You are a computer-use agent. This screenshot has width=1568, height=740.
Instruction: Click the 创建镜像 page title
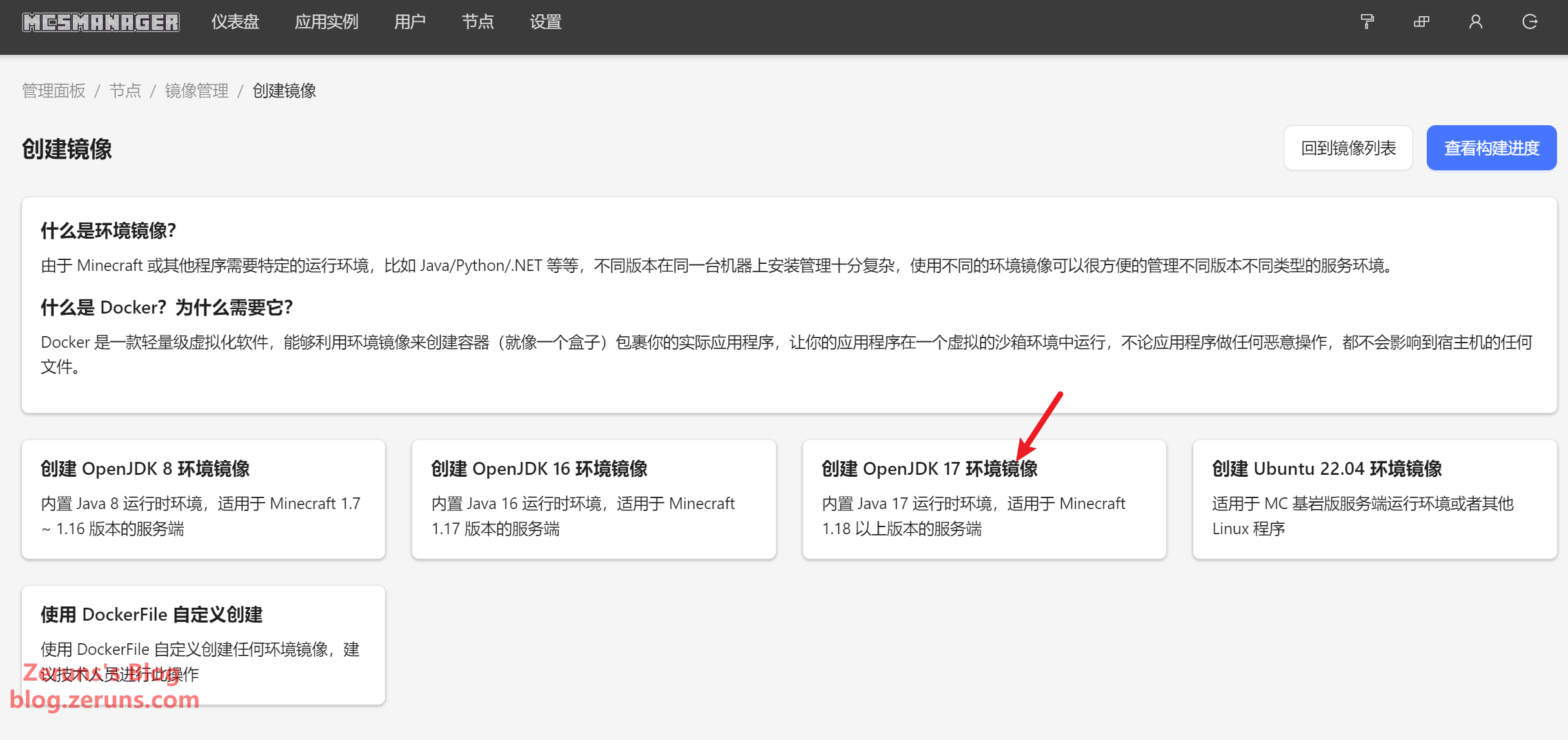click(x=67, y=149)
